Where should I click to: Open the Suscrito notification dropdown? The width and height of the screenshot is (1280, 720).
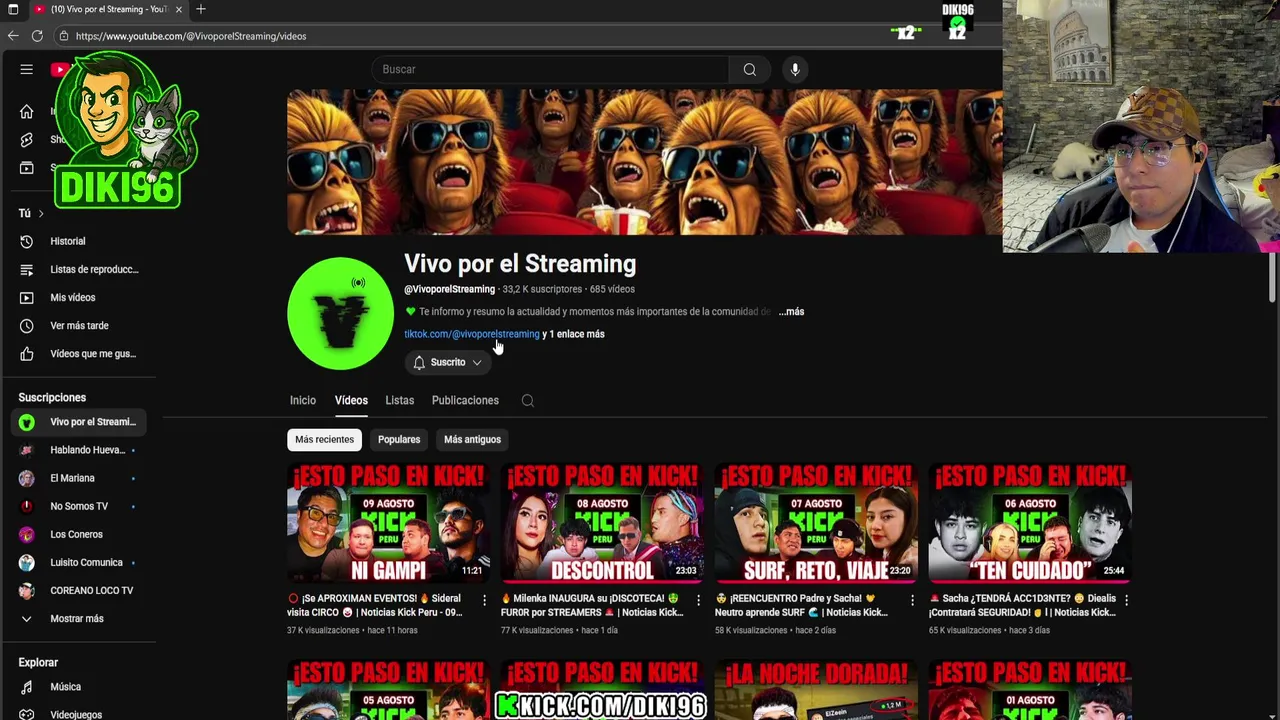coord(447,362)
